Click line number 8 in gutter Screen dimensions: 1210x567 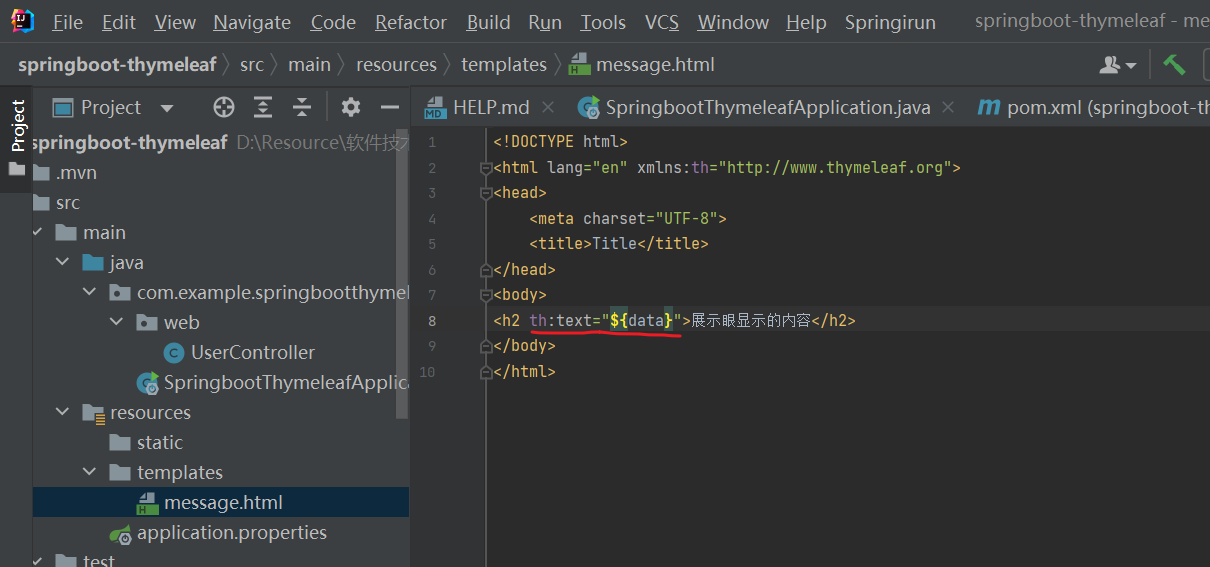431,321
